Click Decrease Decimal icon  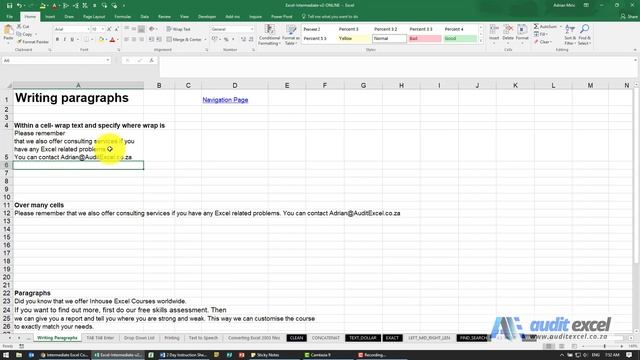click(x=251, y=40)
